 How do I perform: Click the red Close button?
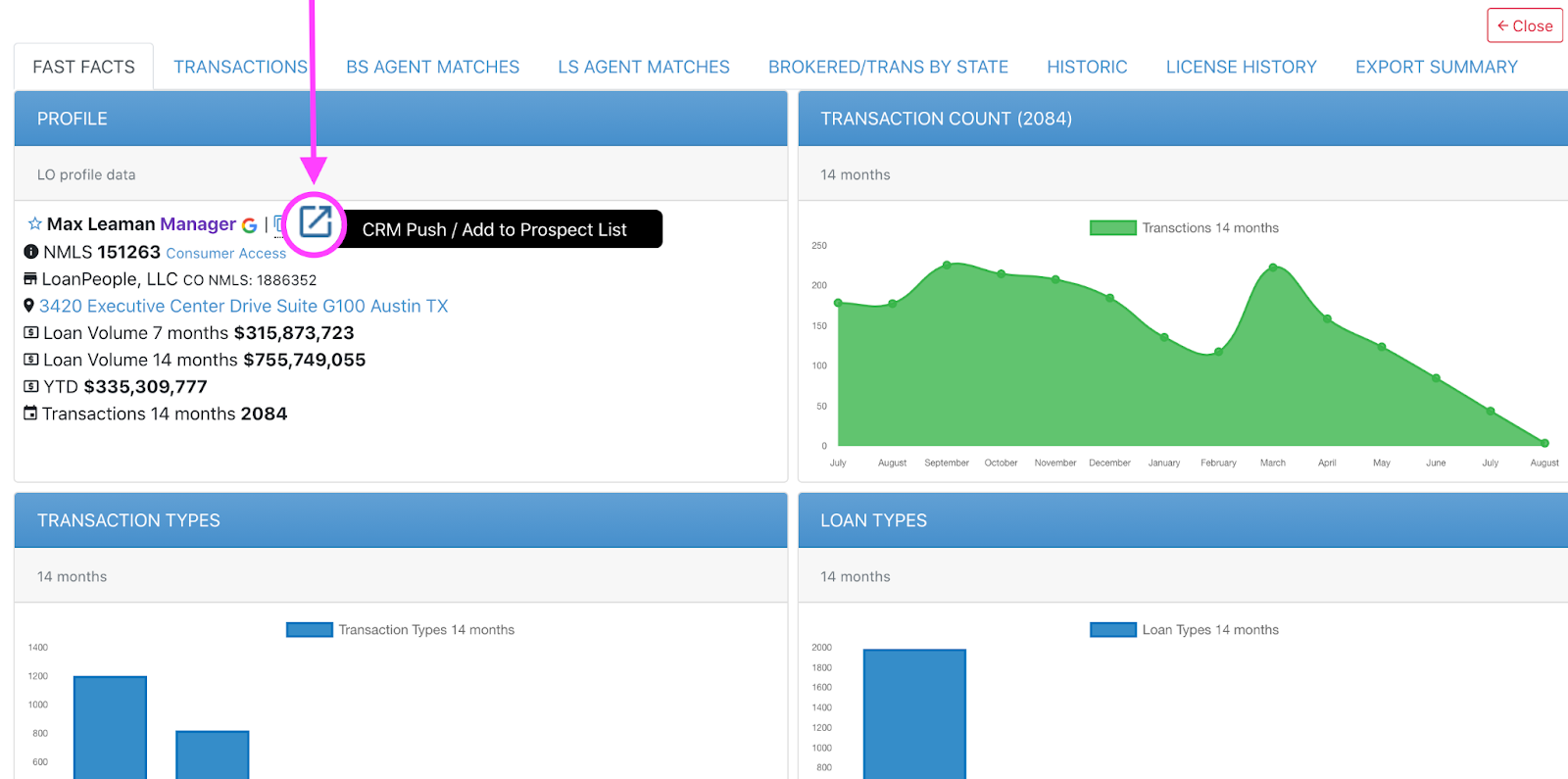(1525, 25)
